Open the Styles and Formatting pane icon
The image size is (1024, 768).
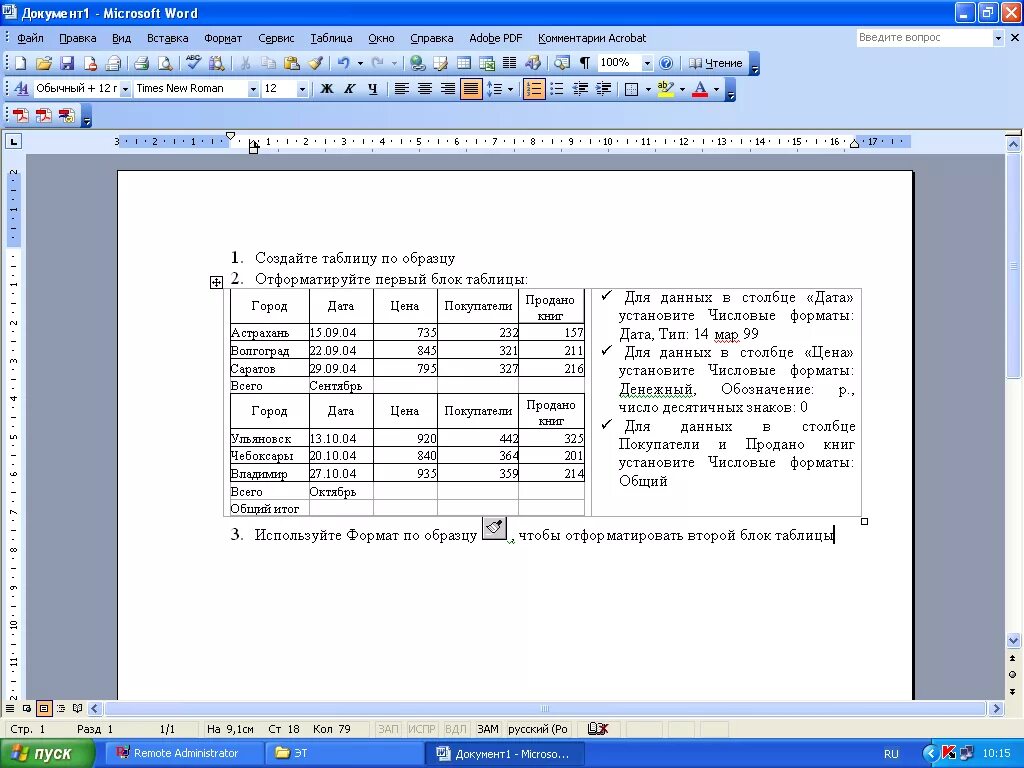(x=21, y=89)
